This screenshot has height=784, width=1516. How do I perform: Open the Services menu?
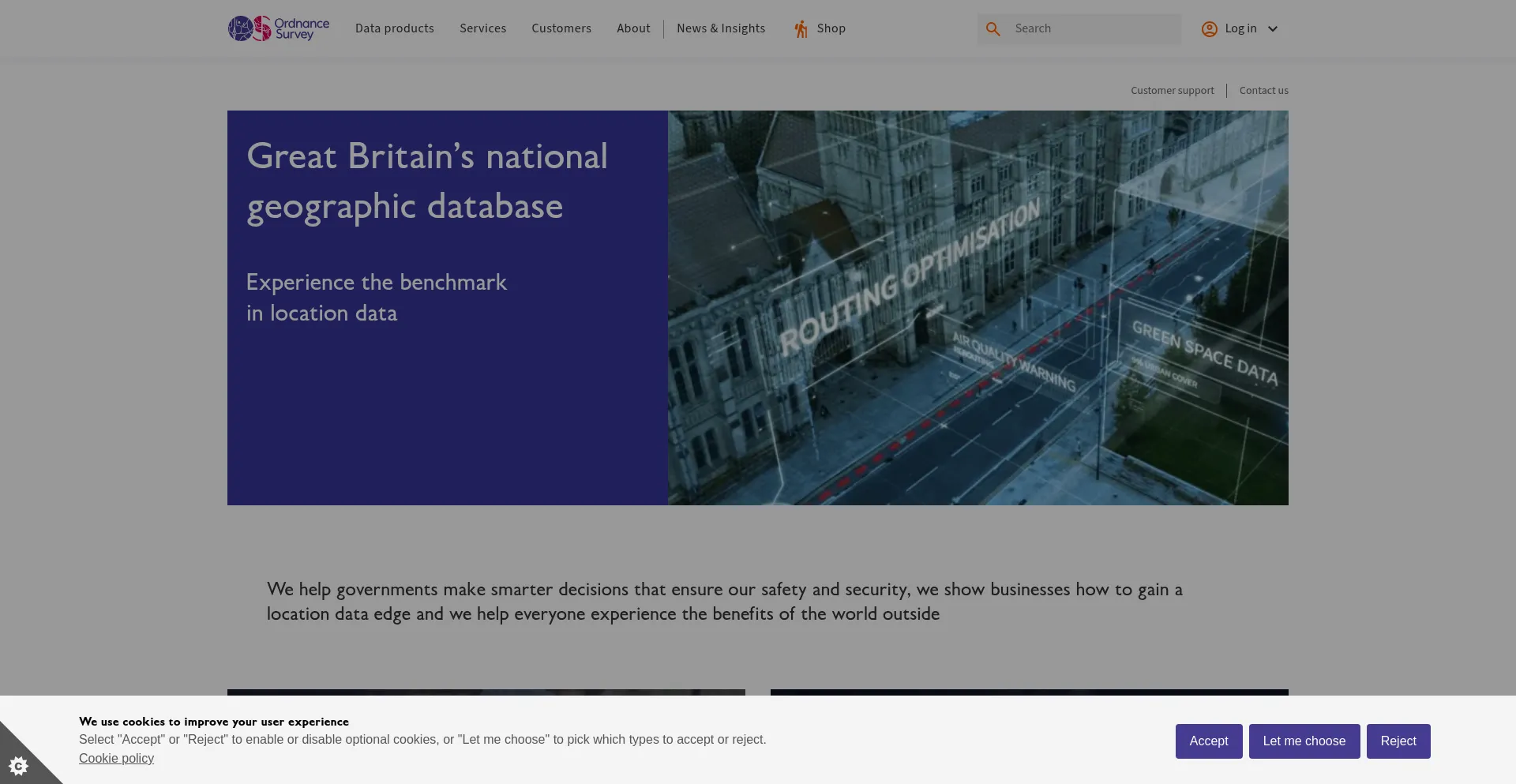482,28
